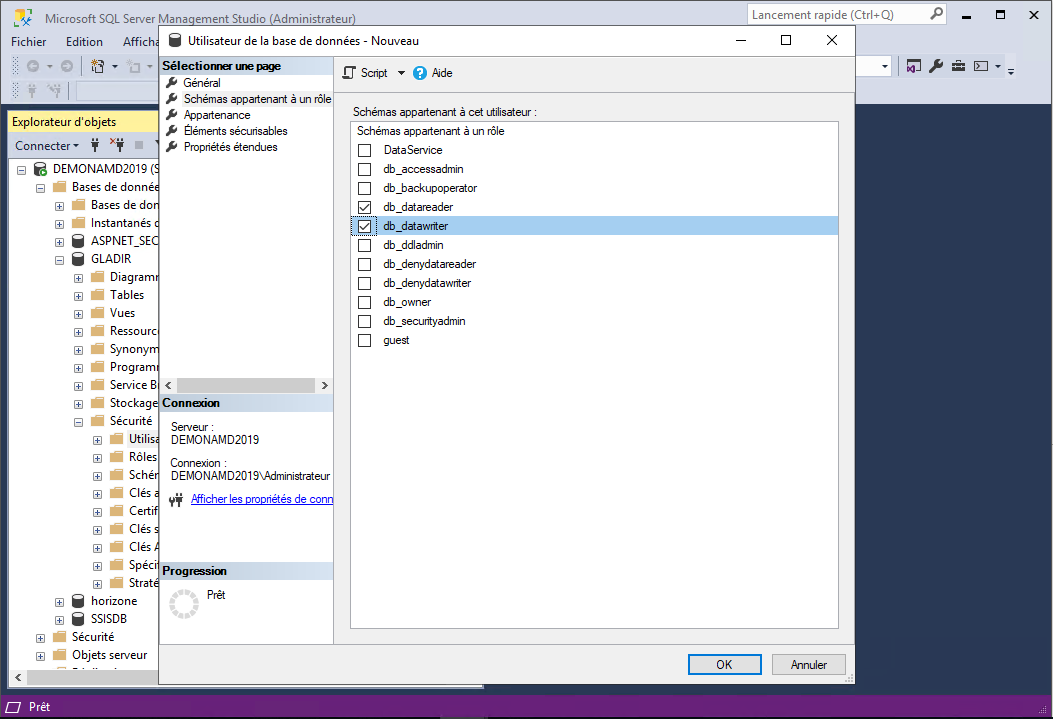
Task: Enable the db_owner schema checkbox
Action: 364,302
